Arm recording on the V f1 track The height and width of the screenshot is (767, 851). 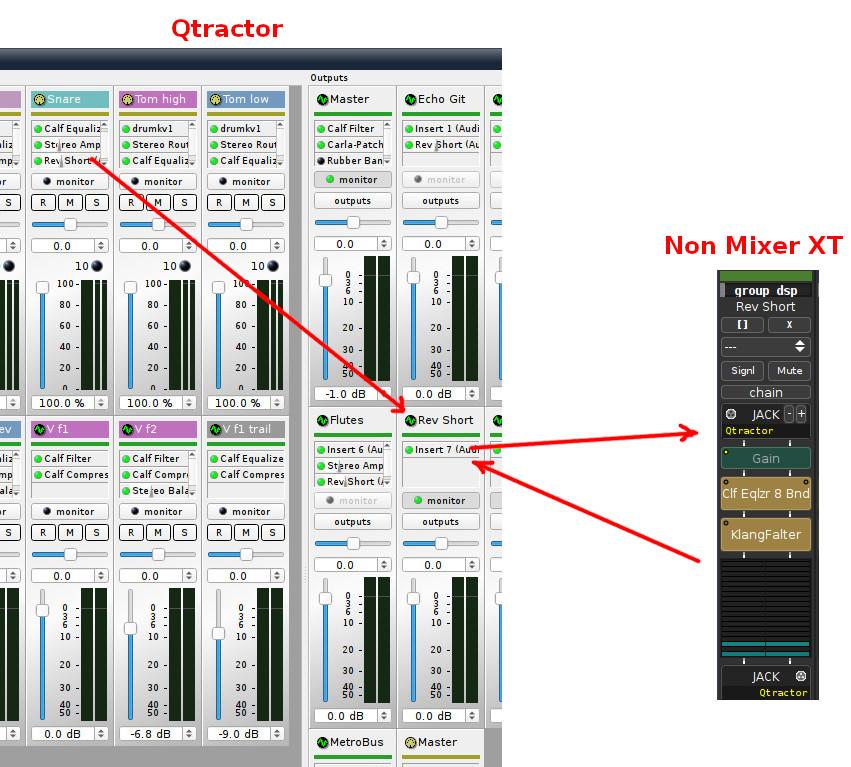[43, 533]
